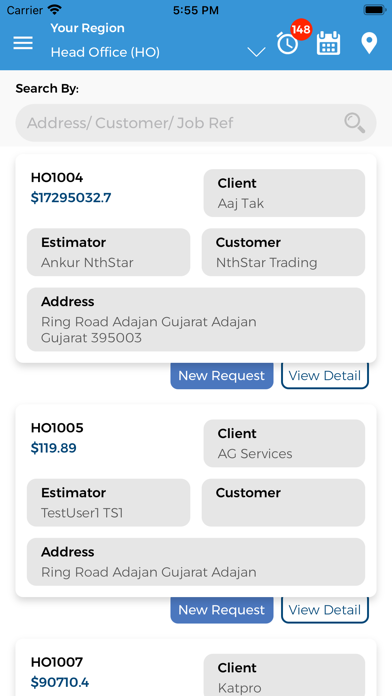Select the Aaj Tak client field

click(284, 193)
